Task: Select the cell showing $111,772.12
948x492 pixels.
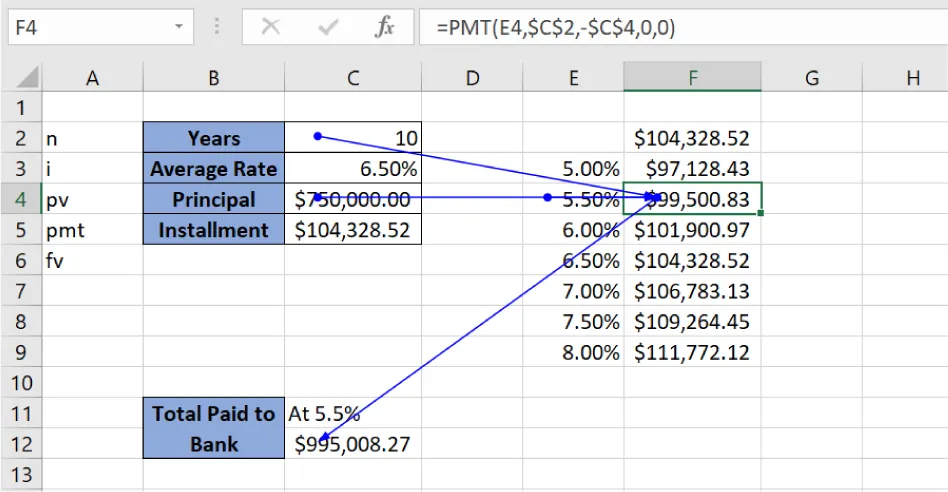Action: point(692,352)
